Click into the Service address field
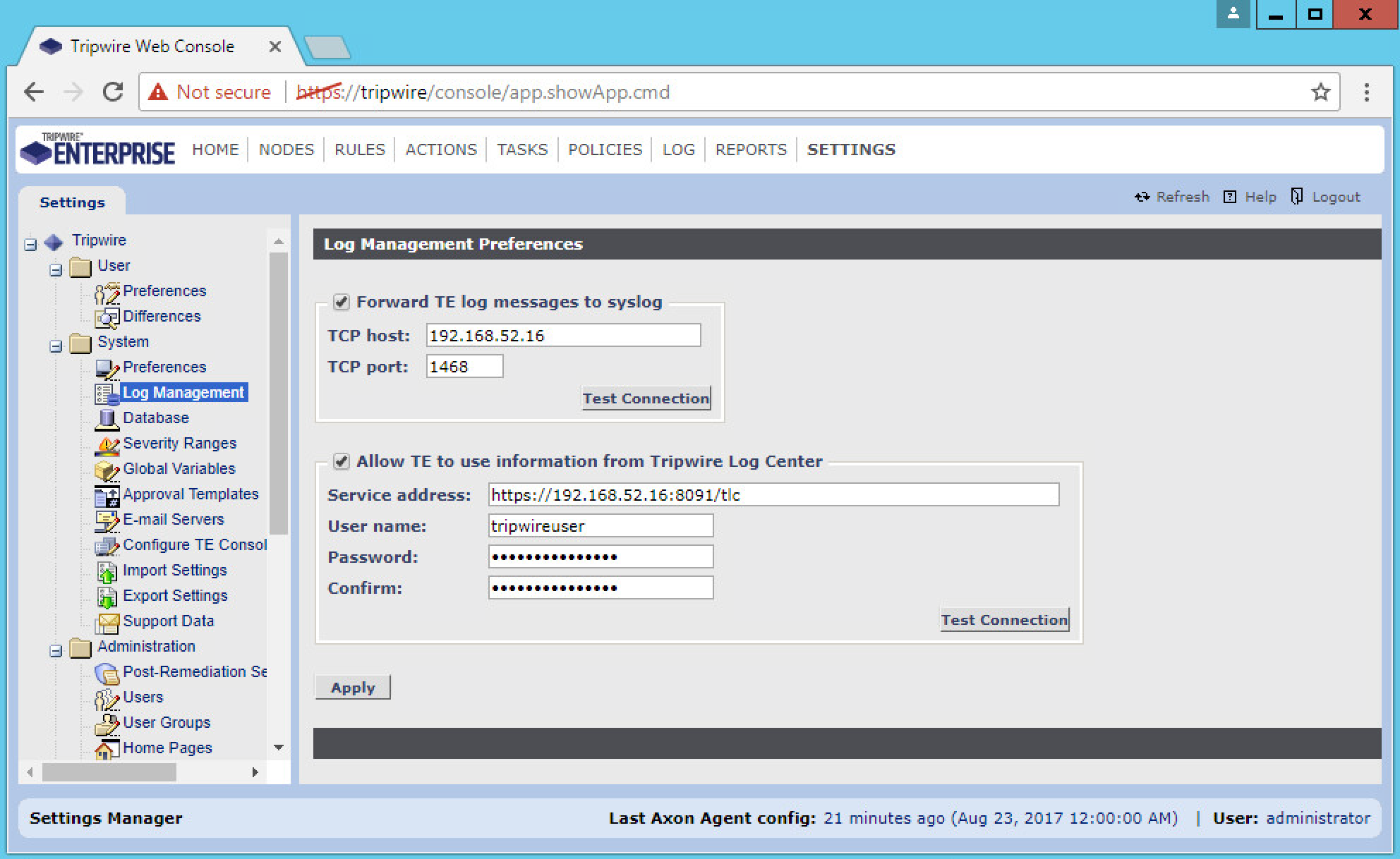Viewport: 1400px width, 859px height. (773, 495)
